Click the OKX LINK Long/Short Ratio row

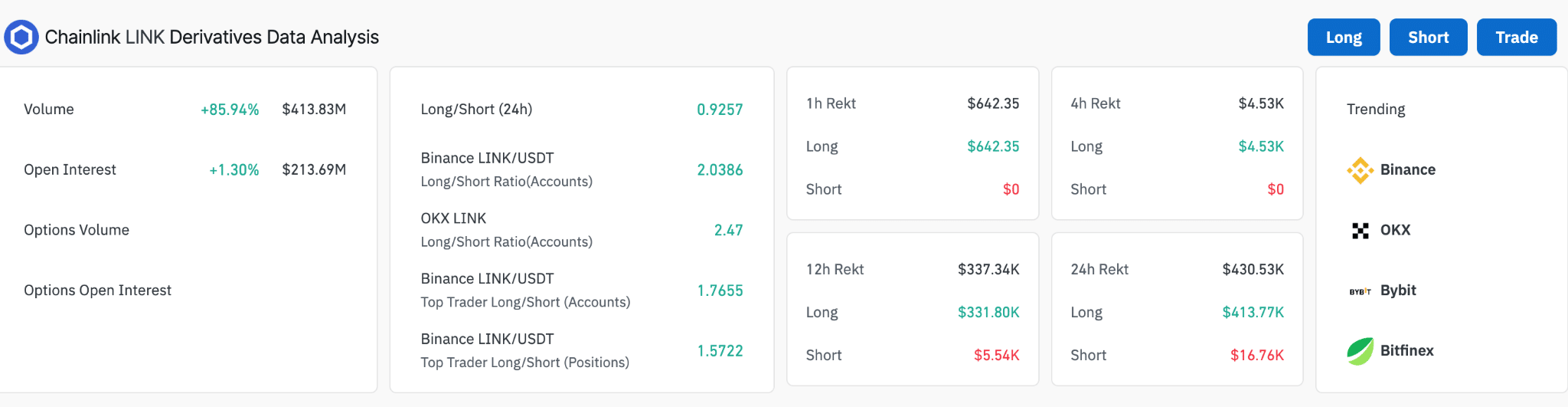582,230
